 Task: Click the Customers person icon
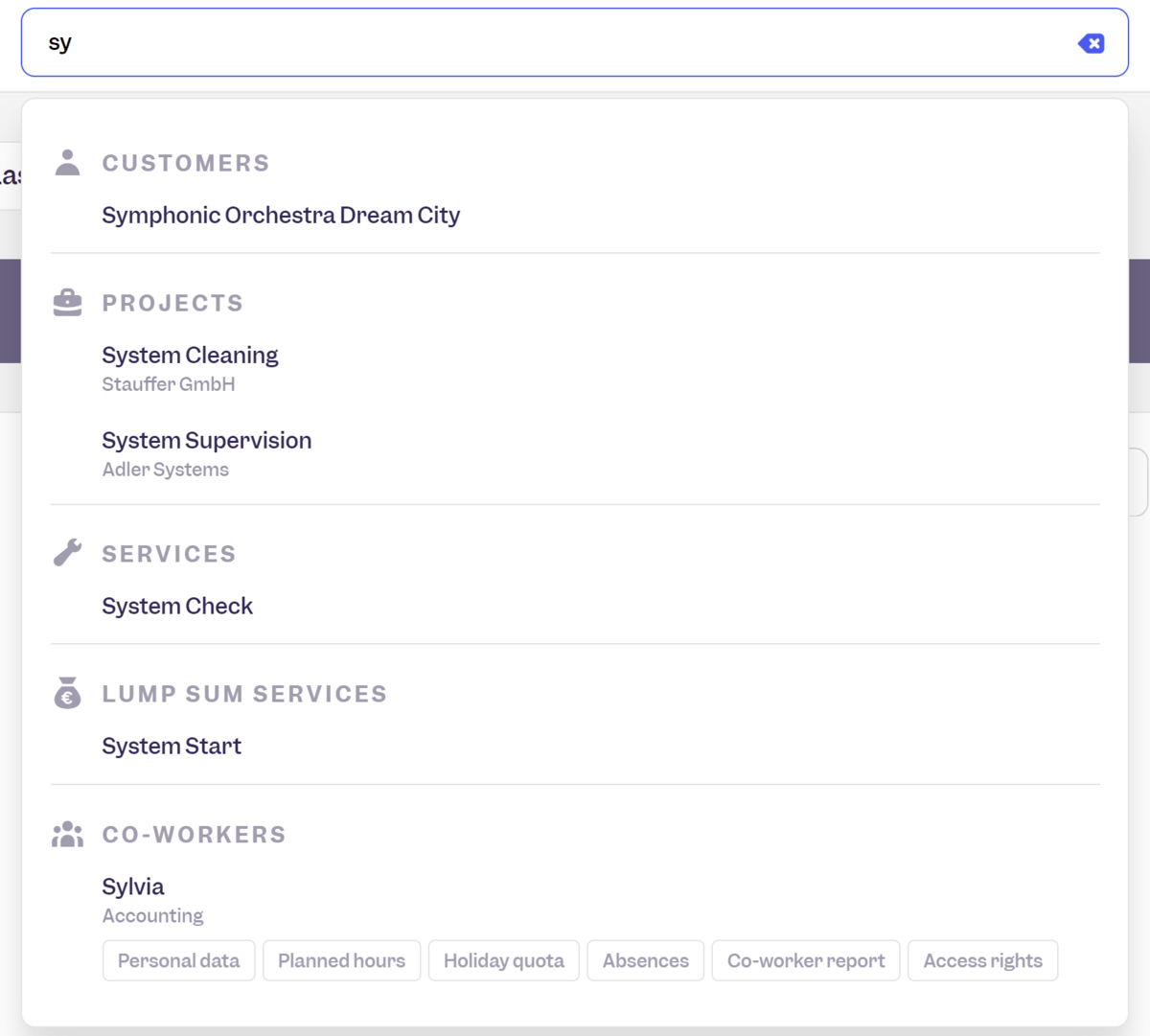pyautogui.click(x=67, y=163)
